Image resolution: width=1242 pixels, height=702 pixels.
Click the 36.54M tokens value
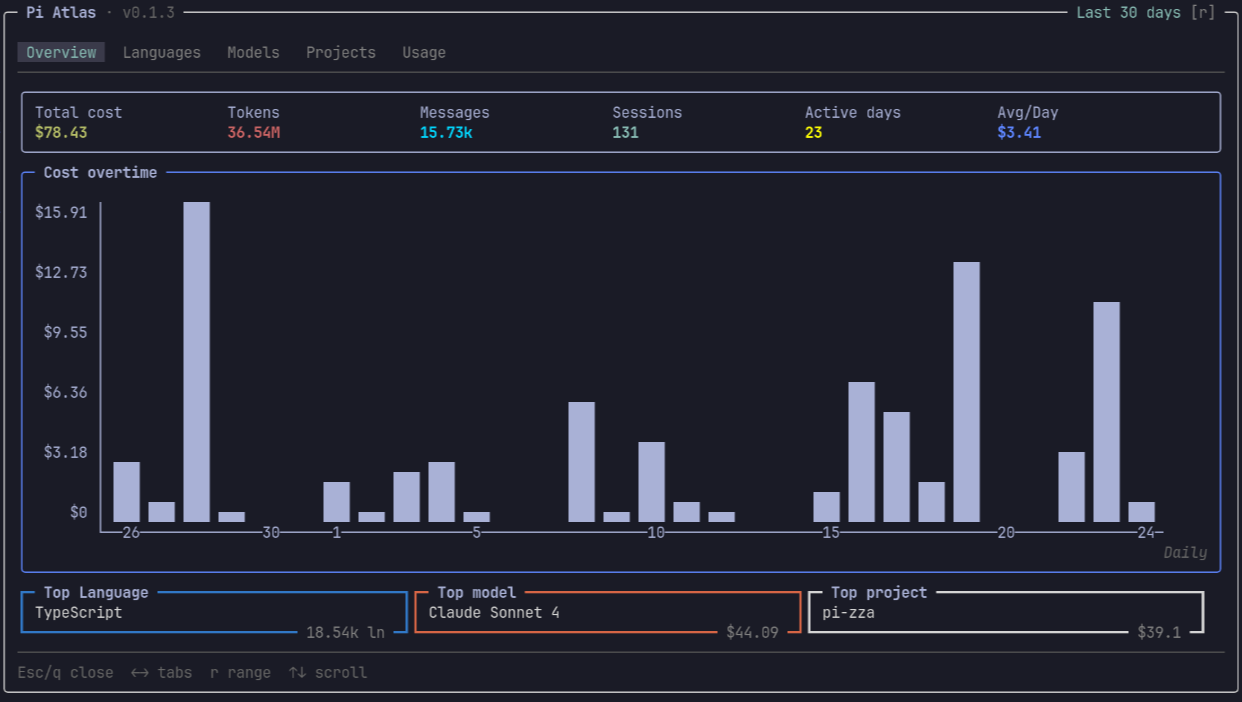pyautogui.click(x=253, y=132)
